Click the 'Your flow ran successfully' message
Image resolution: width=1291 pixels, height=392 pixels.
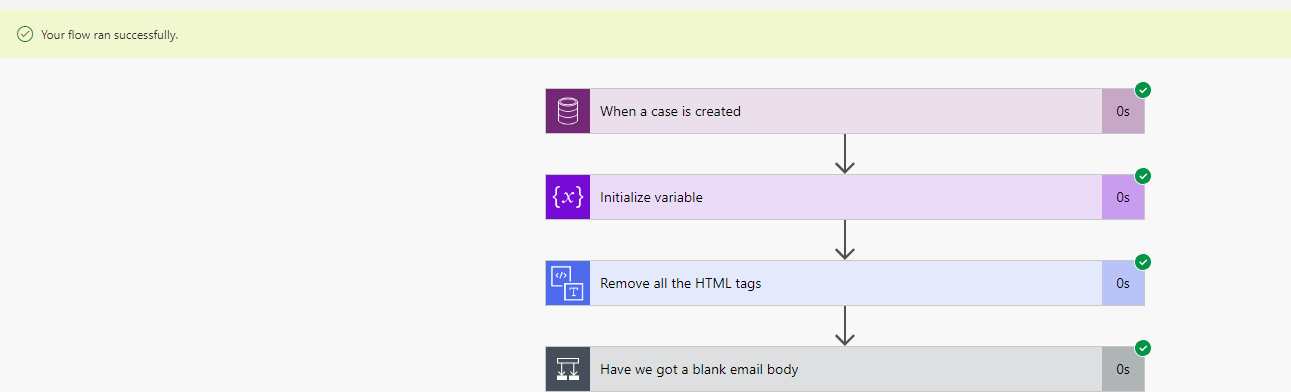tap(109, 35)
